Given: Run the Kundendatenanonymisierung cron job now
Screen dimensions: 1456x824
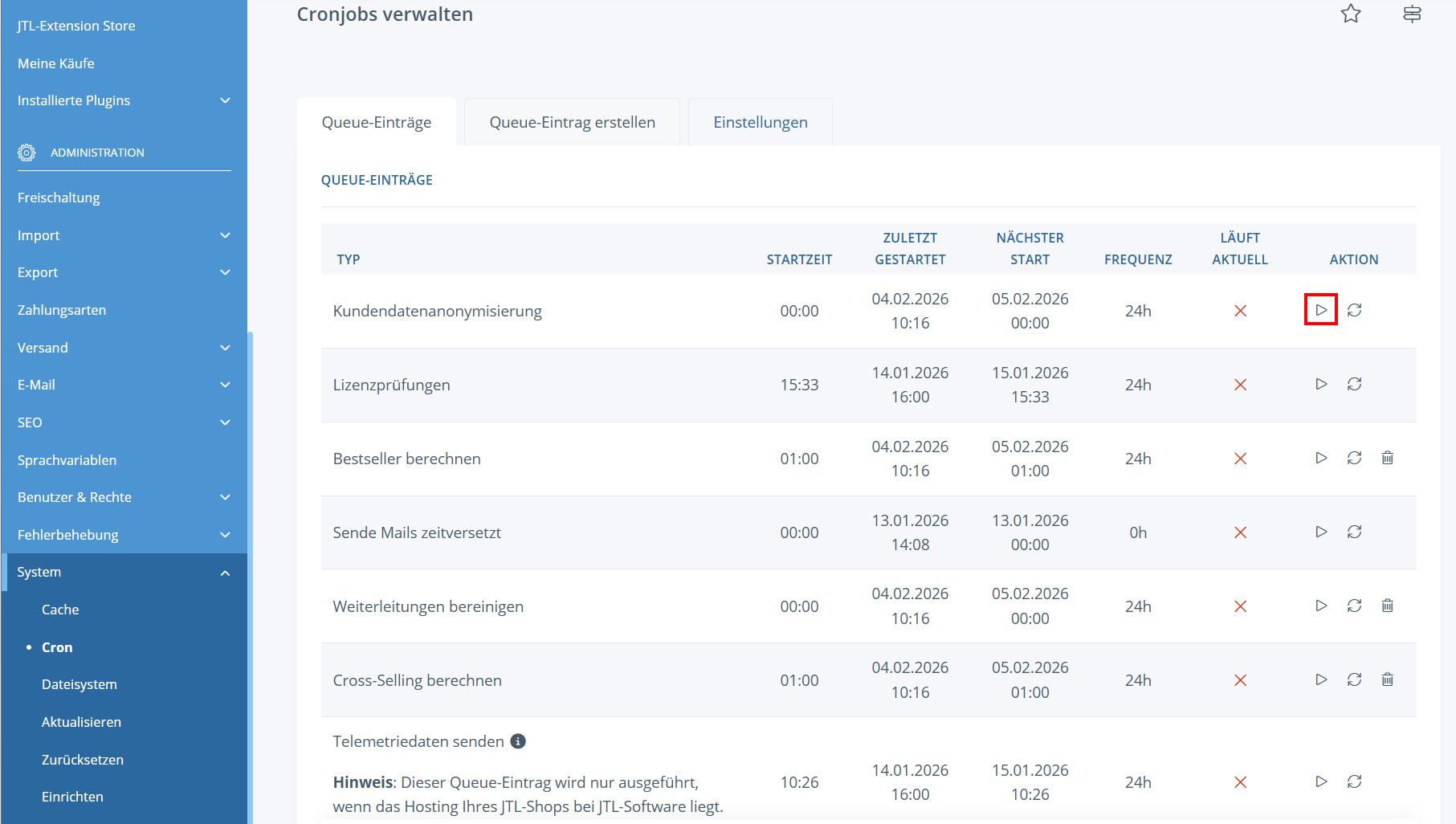Looking at the screenshot, I should [1321, 310].
